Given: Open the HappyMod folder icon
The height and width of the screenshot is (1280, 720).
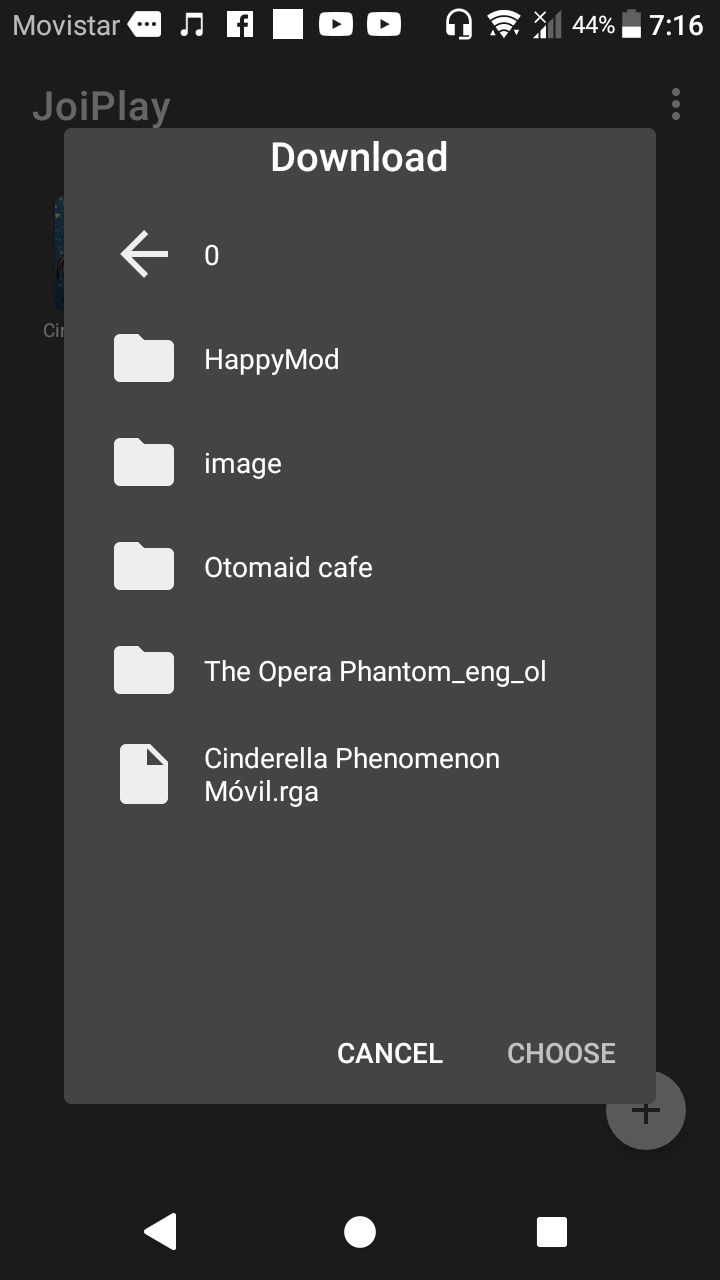Looking at the screenshot, I should tap(144, 359).
